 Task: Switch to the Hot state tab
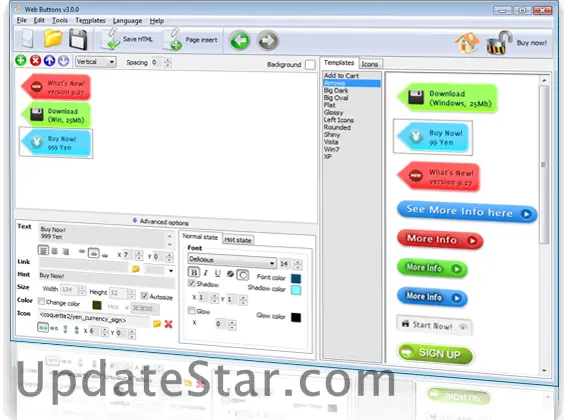click(238, 240)
